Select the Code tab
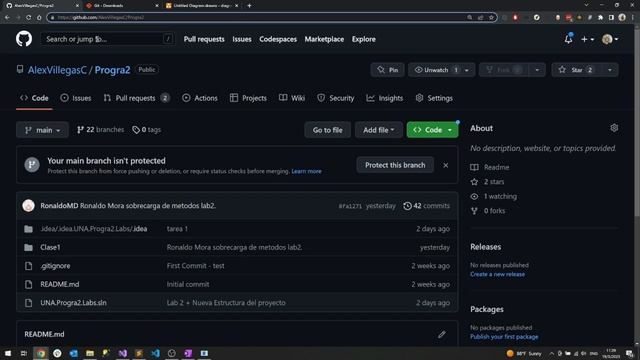Image resolution: width=640 pixels, height=360 pixels. pyautogui.click(x=34, y=98)
